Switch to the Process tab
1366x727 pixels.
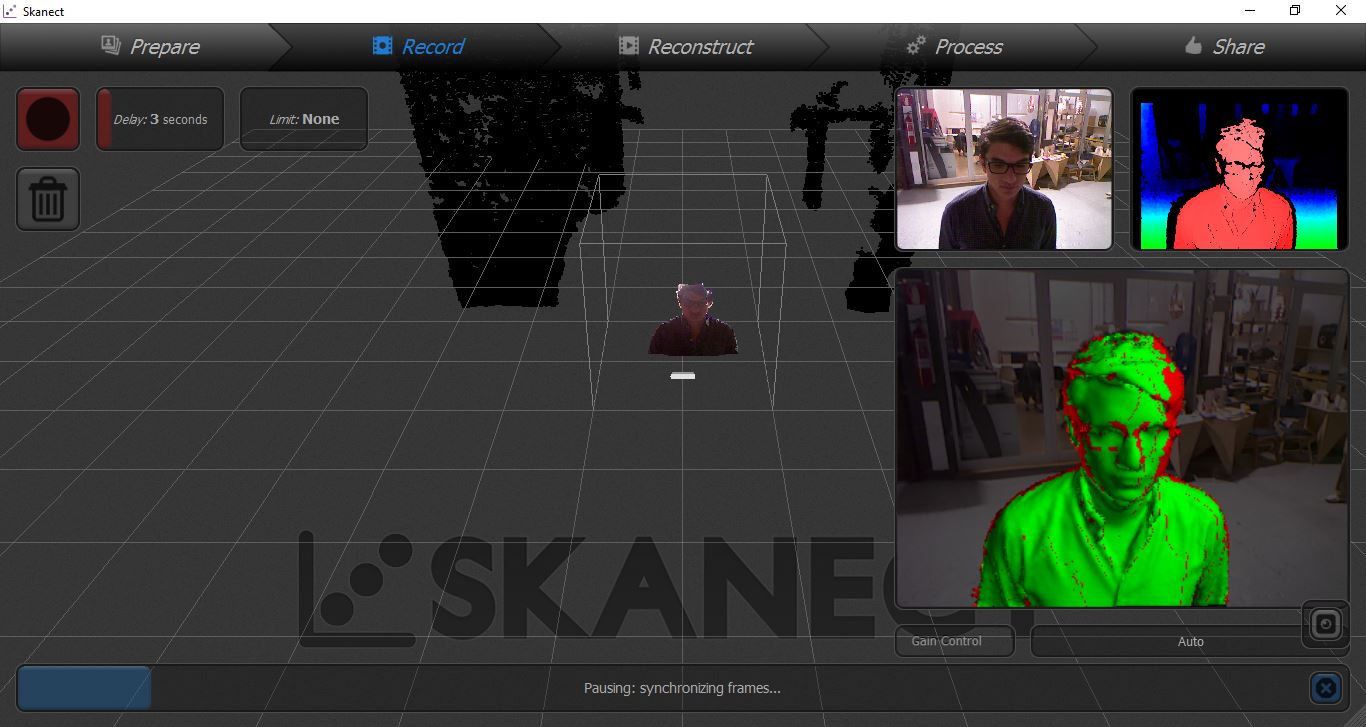click(954, 46)
